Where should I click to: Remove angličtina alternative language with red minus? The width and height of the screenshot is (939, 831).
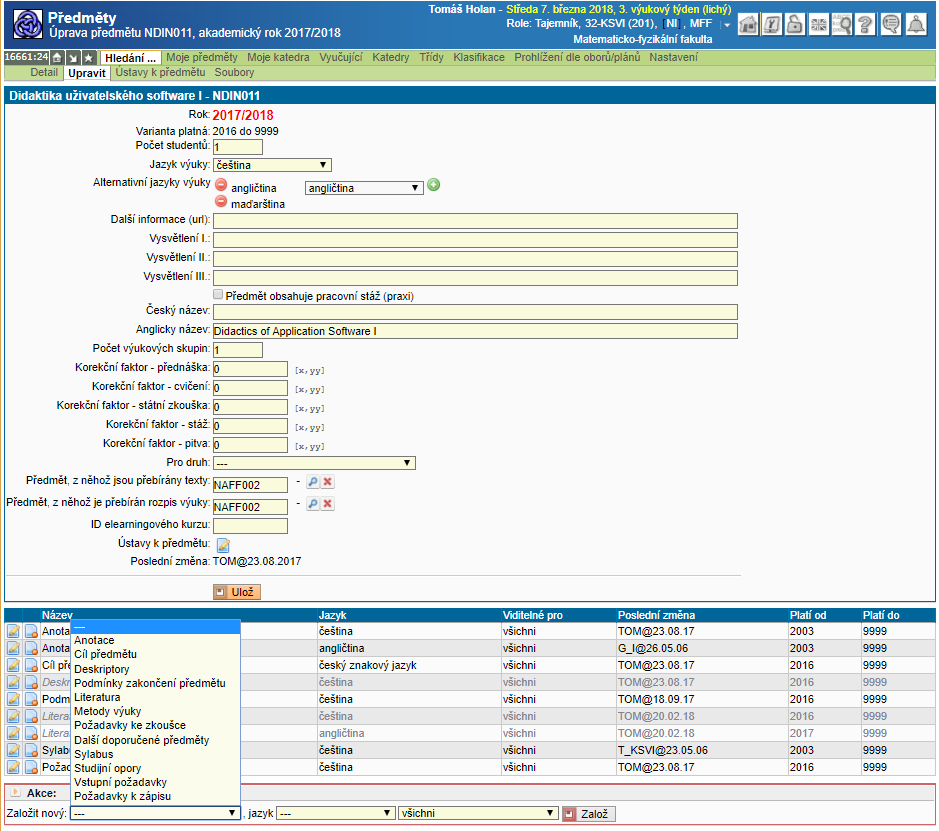tap(221, 186)
